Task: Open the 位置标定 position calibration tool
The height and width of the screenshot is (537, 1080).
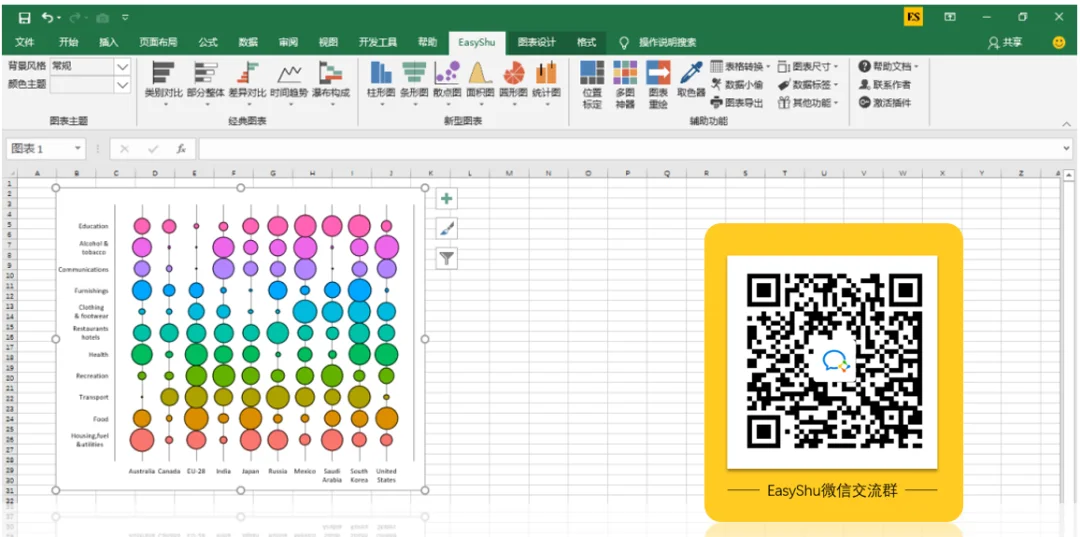Action: point(592,84)
